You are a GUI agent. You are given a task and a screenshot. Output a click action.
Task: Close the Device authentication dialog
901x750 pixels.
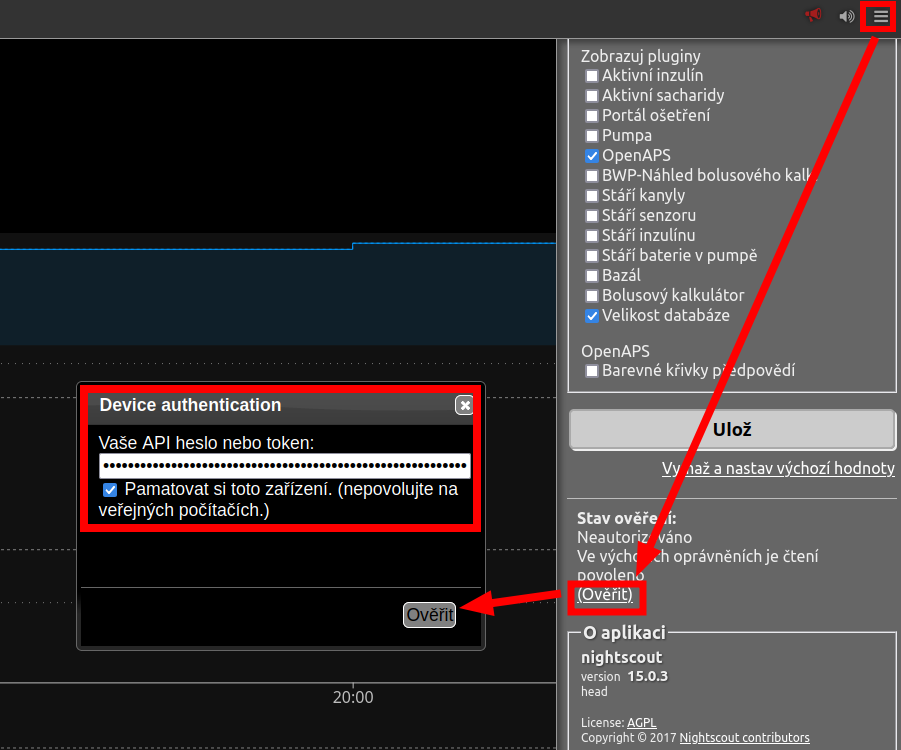(464, 405)
